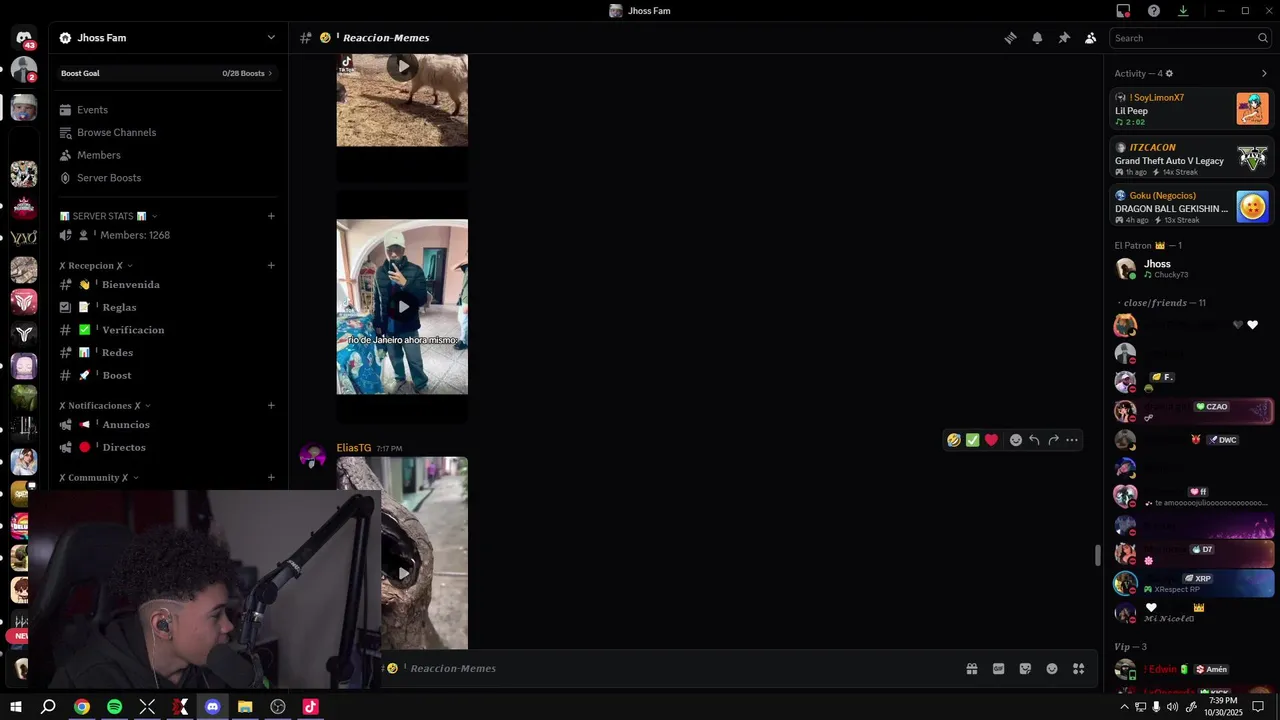Add channel to Notificaciones category
1280x720 pixels.
pos(271,406)
